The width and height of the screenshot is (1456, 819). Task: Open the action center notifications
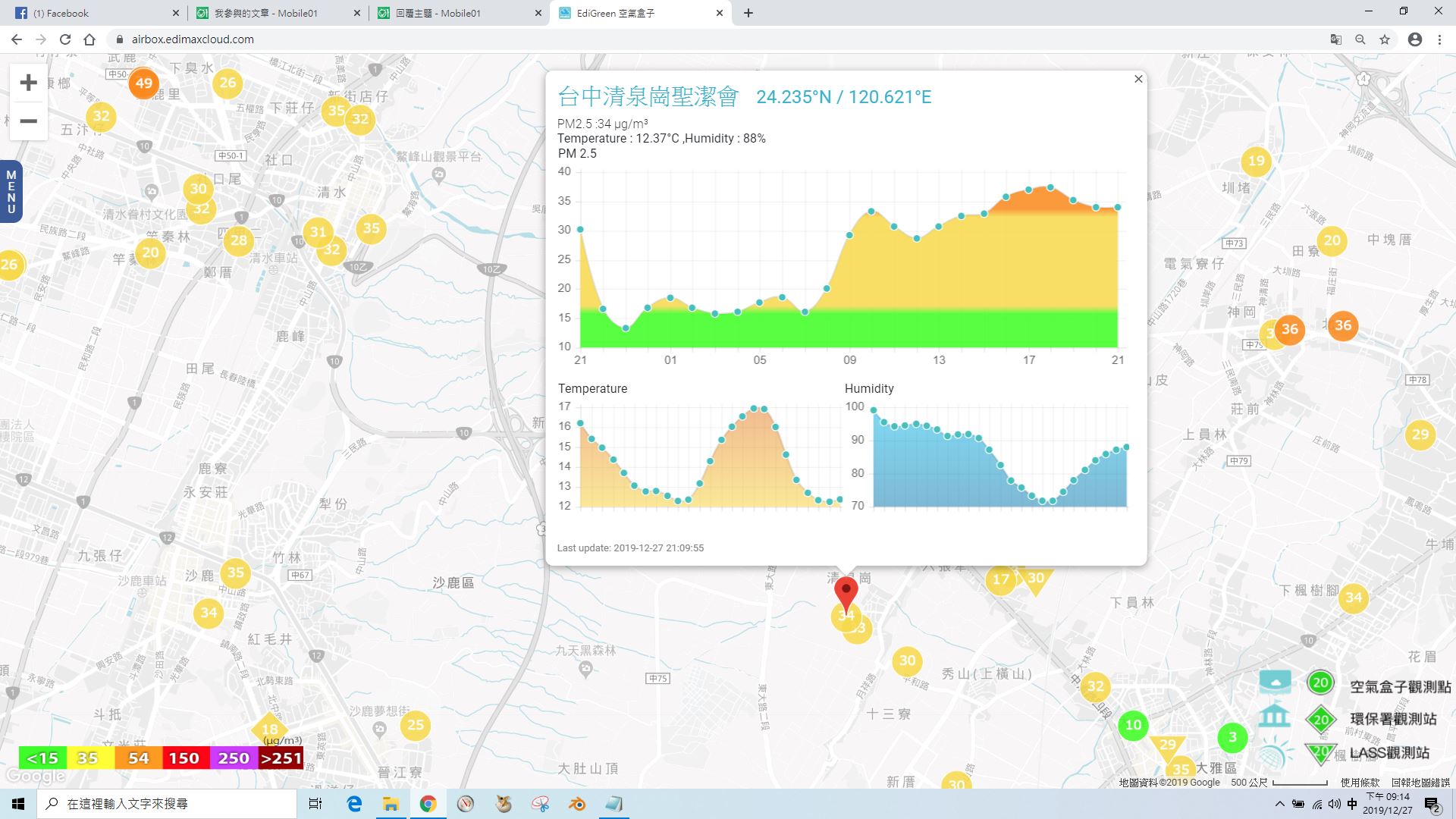tap(1432, 804)
